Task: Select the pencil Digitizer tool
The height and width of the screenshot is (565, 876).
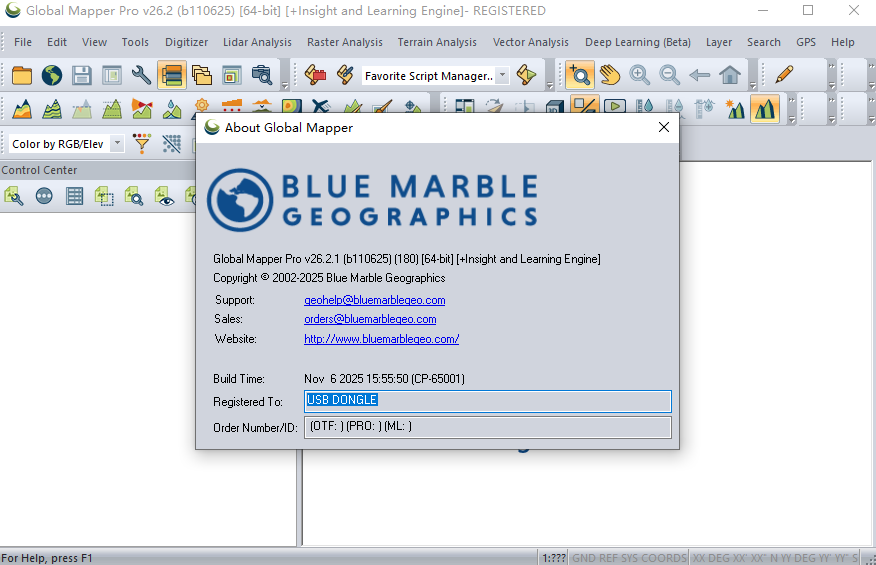Action: click(784, 75)
